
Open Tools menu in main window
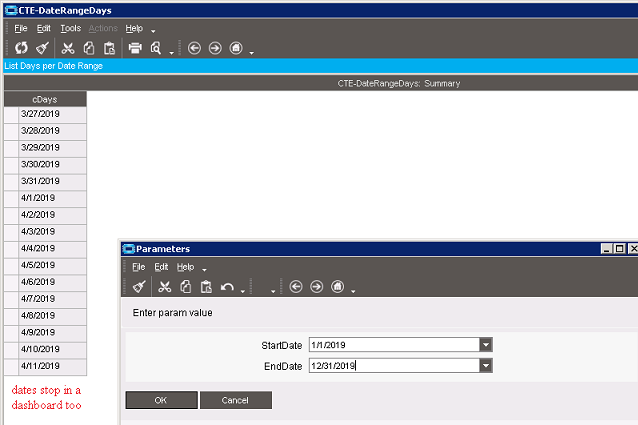pyautogui.click(x=71, y=28)
